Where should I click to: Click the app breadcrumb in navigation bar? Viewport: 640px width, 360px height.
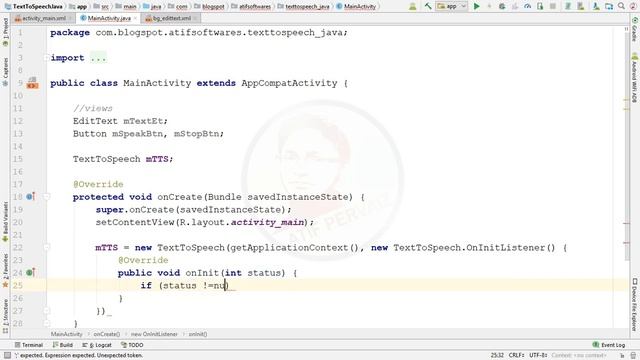pyautogui.click(x=78, y=7)
